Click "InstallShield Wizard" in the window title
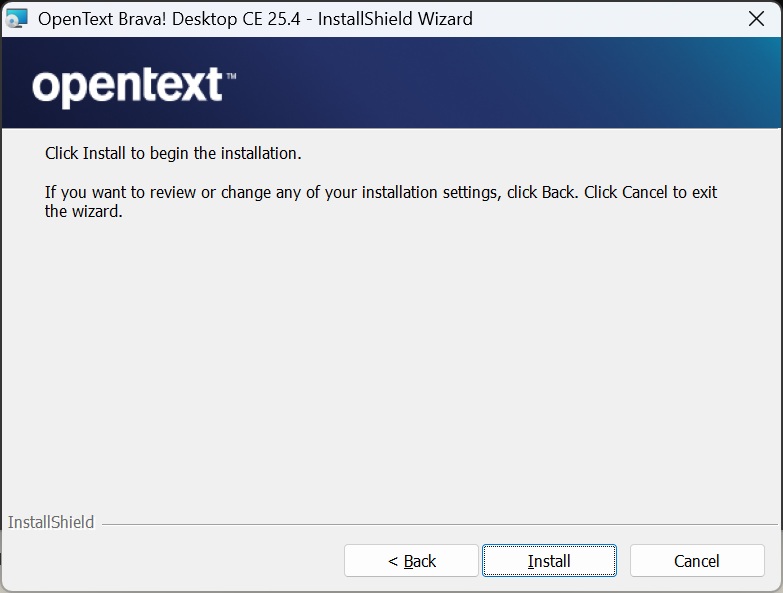The width and height of the screenshot is (783, 593). [395, 19]
